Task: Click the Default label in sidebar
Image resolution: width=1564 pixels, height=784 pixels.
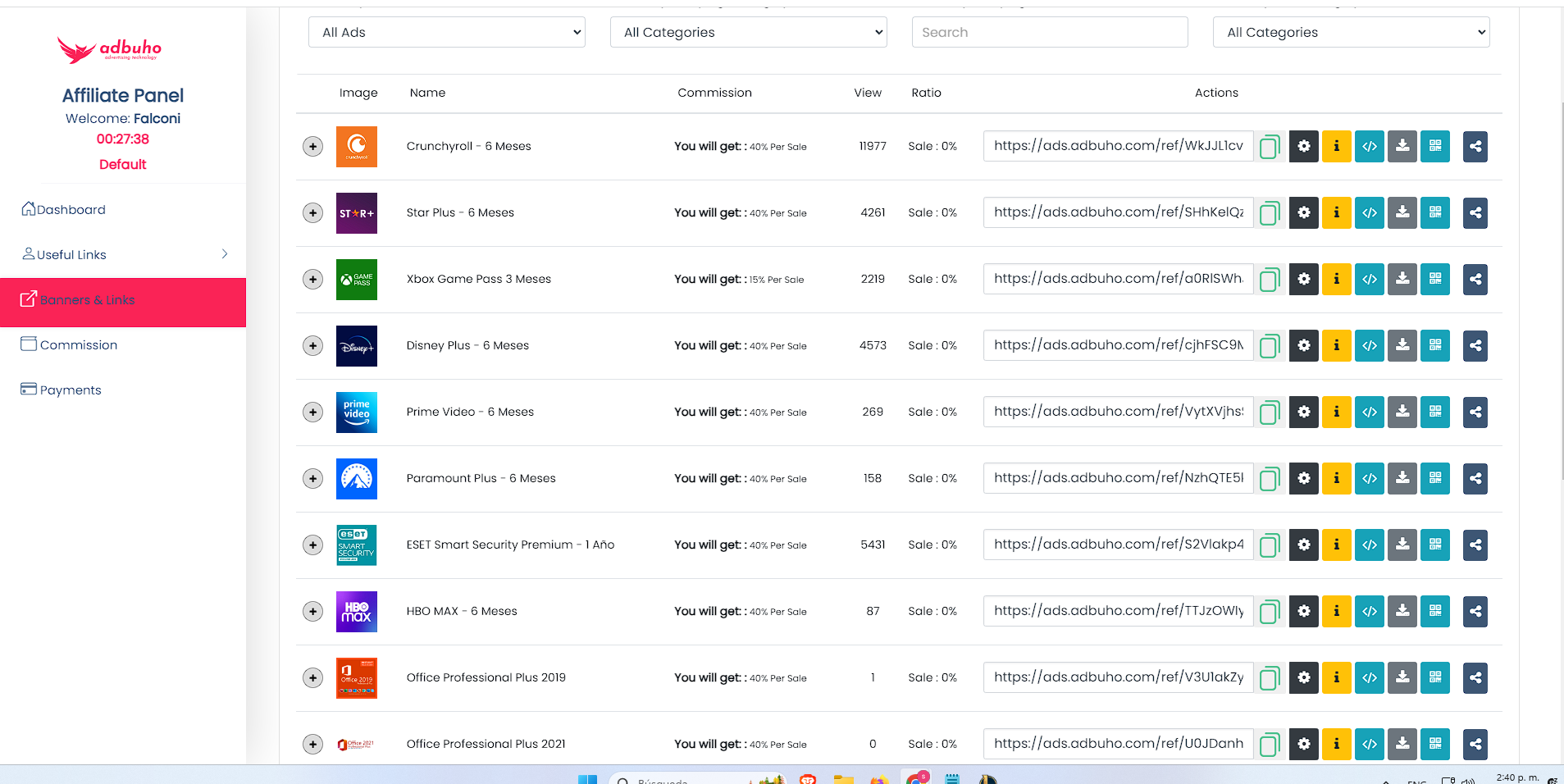Action: (x=123, y=165)
